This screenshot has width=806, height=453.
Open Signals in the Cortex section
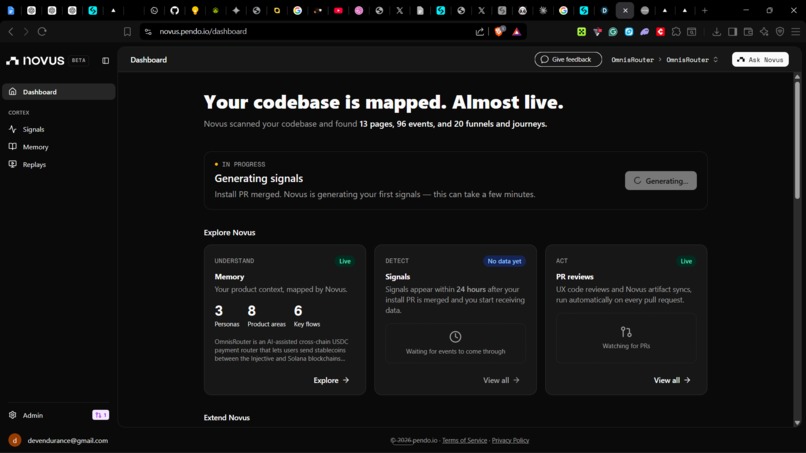point(33,129)
